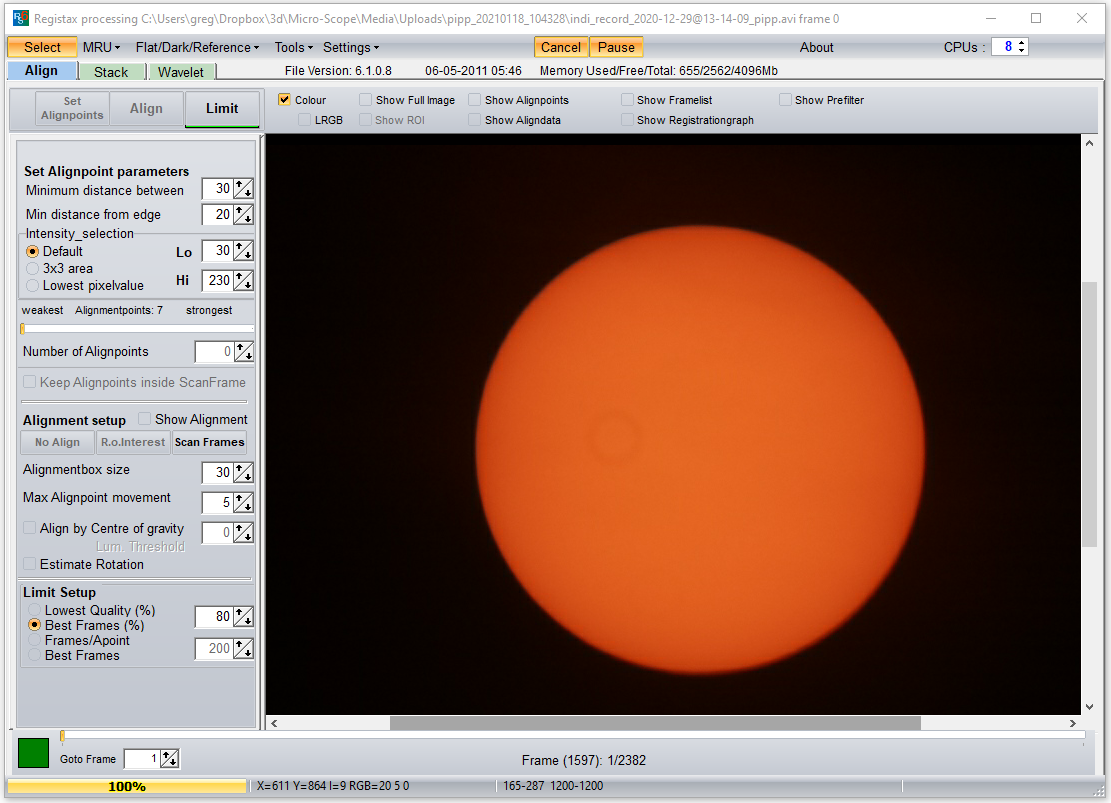The image size is (1111, 803).
Task: Enable Show Aligndata checkbox
Action: (474, 120)
